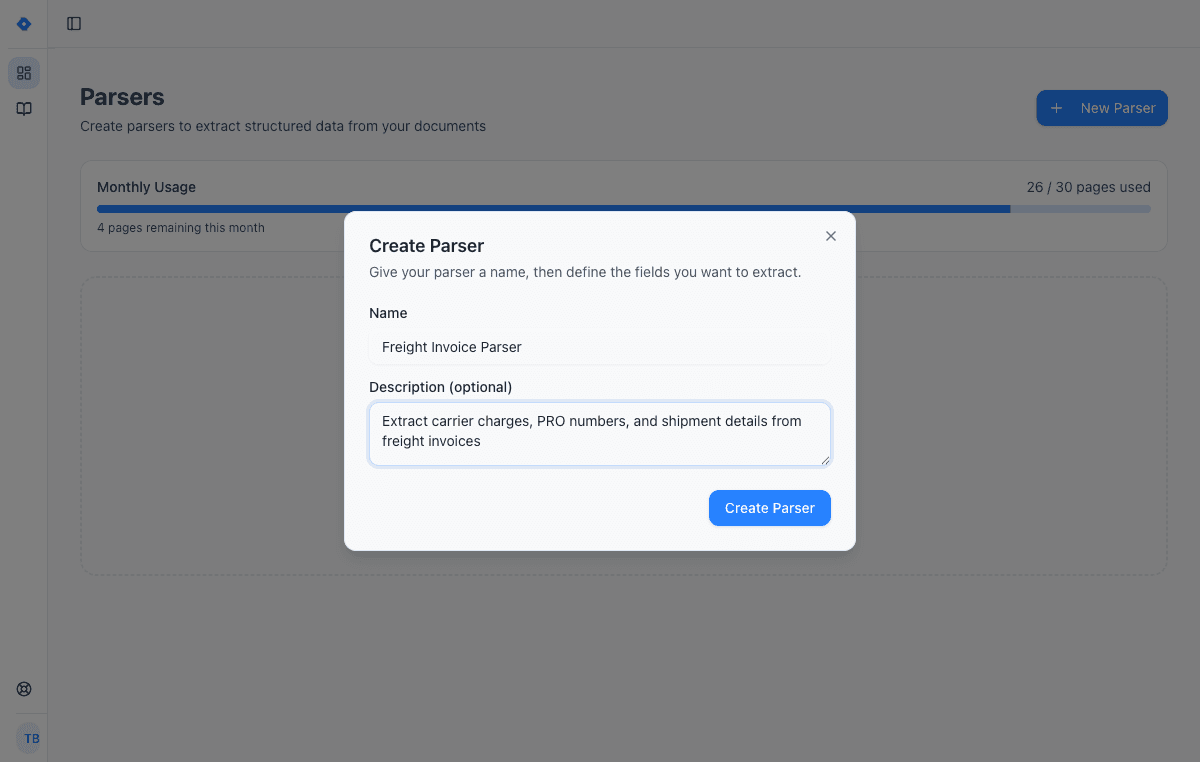Select the Name text reading Freight Invoice Parser
The height and width of the screenshot is (762, 1200).
(451, 346)
